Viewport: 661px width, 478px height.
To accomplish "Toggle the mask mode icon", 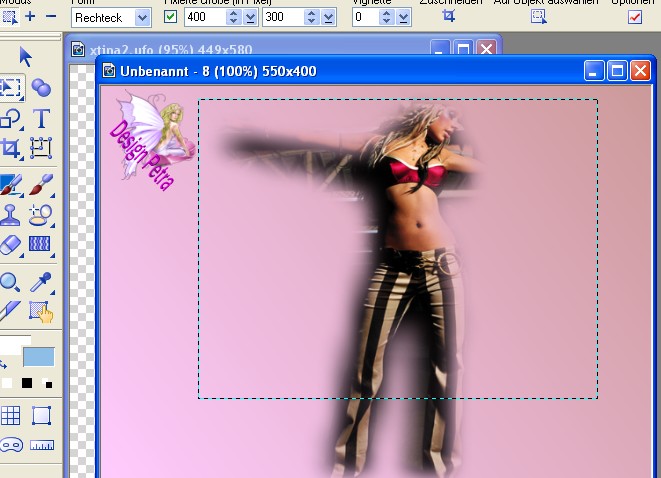I will click(11, 445).
